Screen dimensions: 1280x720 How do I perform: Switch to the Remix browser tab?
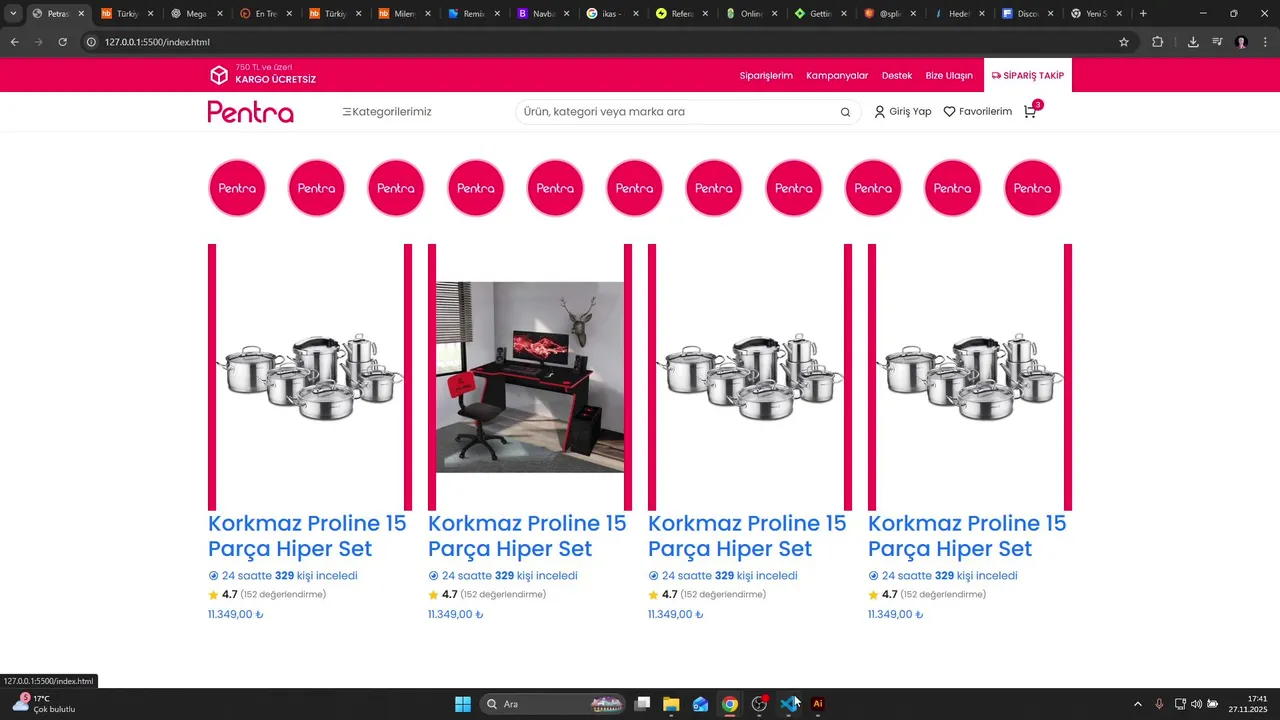(472, 14)
